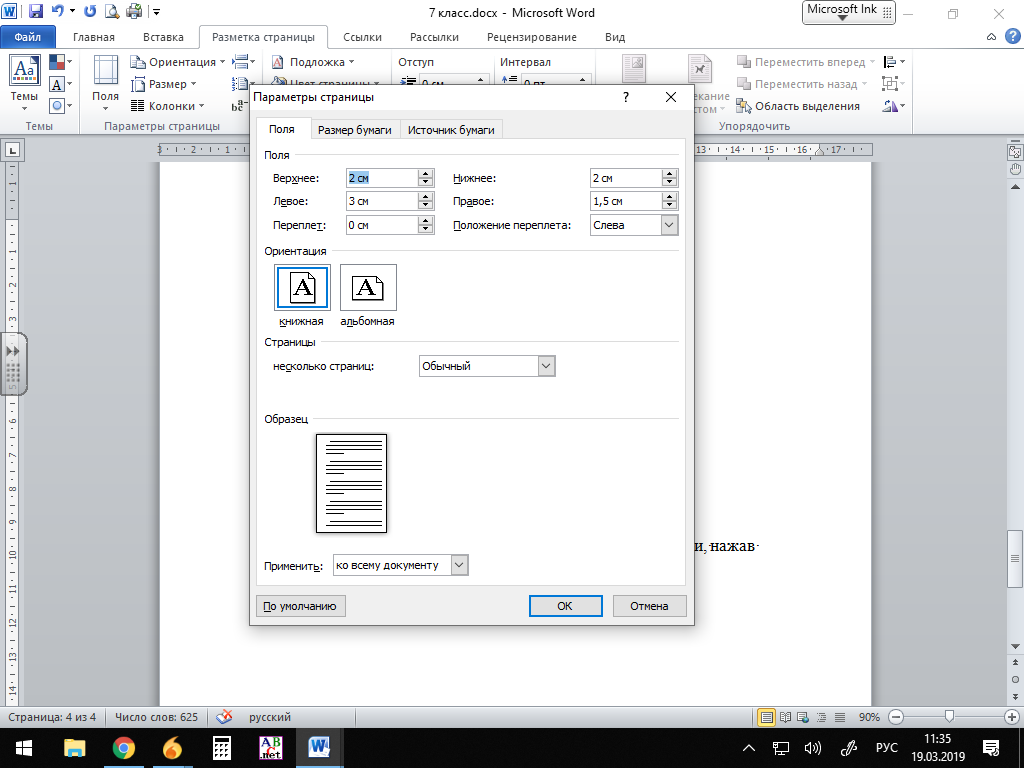Expand Положение переплета dropdown

tap(669, 225)
